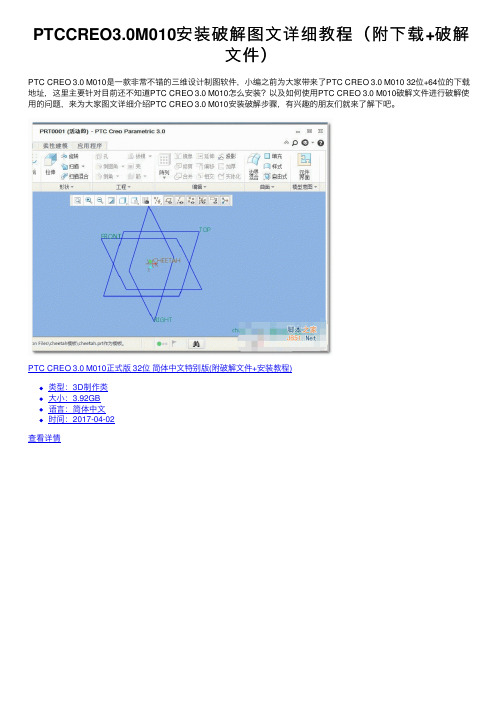
Task: Open the PTC CREO 3.0 M010 32位 download link
Action: [160, 368]
